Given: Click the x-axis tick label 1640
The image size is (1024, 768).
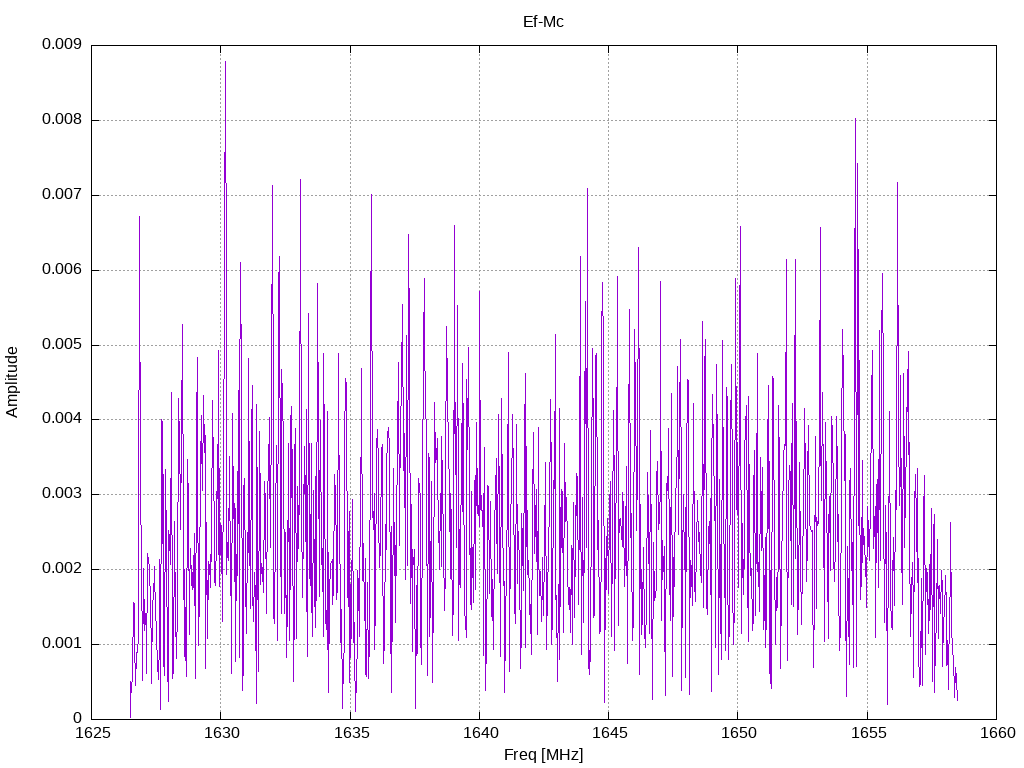Looking at the screenshot, I should 480,733.
